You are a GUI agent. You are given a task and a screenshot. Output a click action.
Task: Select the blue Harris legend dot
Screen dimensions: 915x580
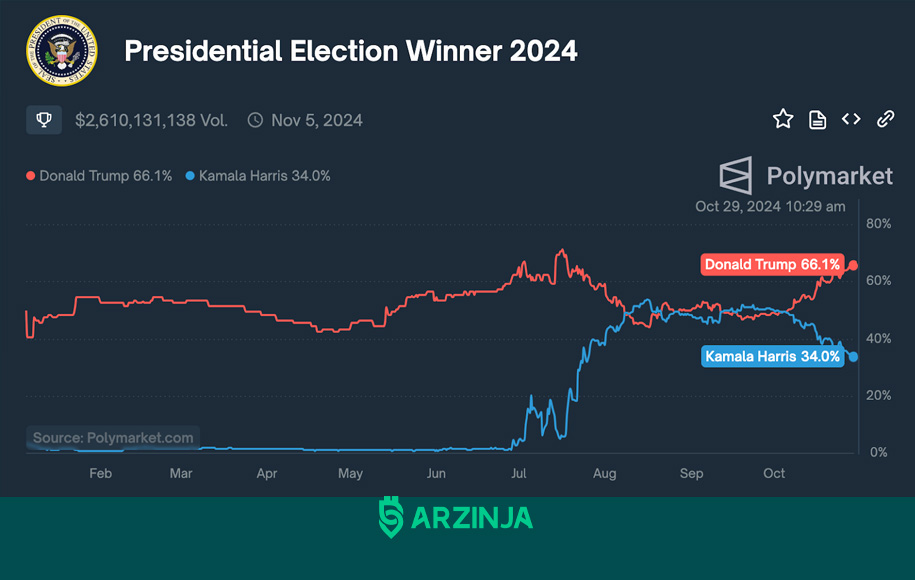190,176
